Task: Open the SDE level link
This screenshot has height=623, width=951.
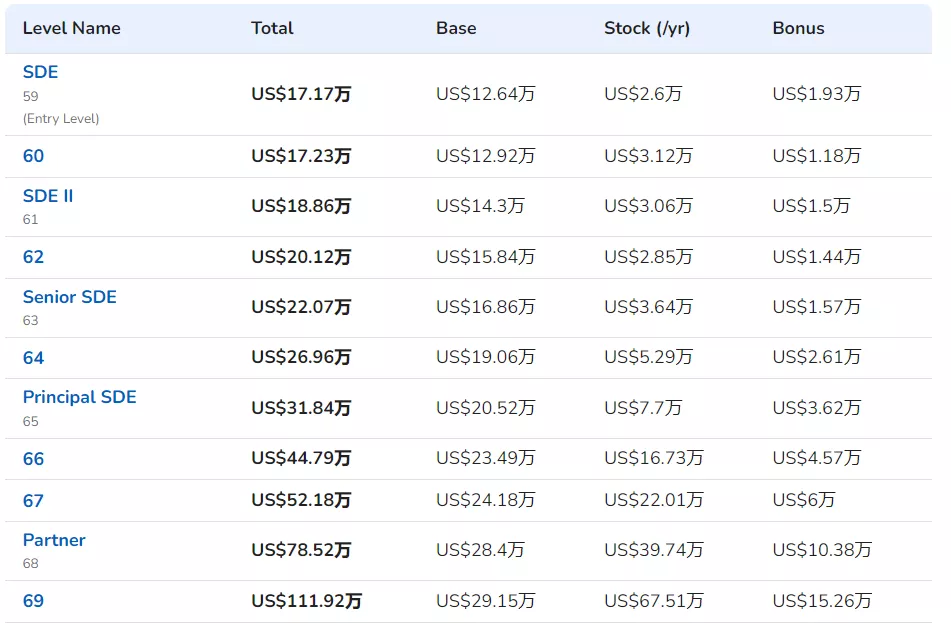Action: point(41,72)
